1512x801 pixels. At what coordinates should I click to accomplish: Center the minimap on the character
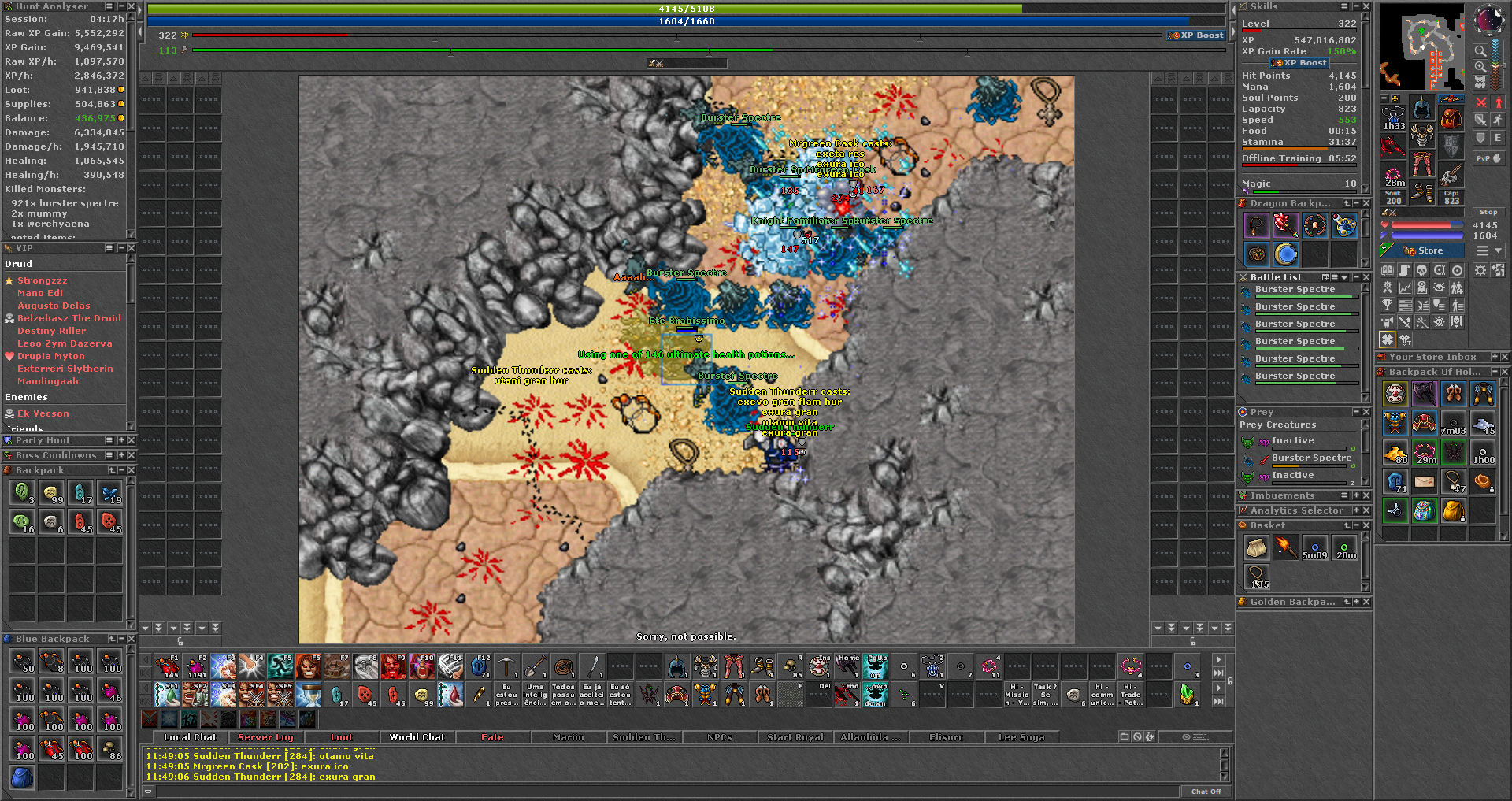click(1480, 83)
